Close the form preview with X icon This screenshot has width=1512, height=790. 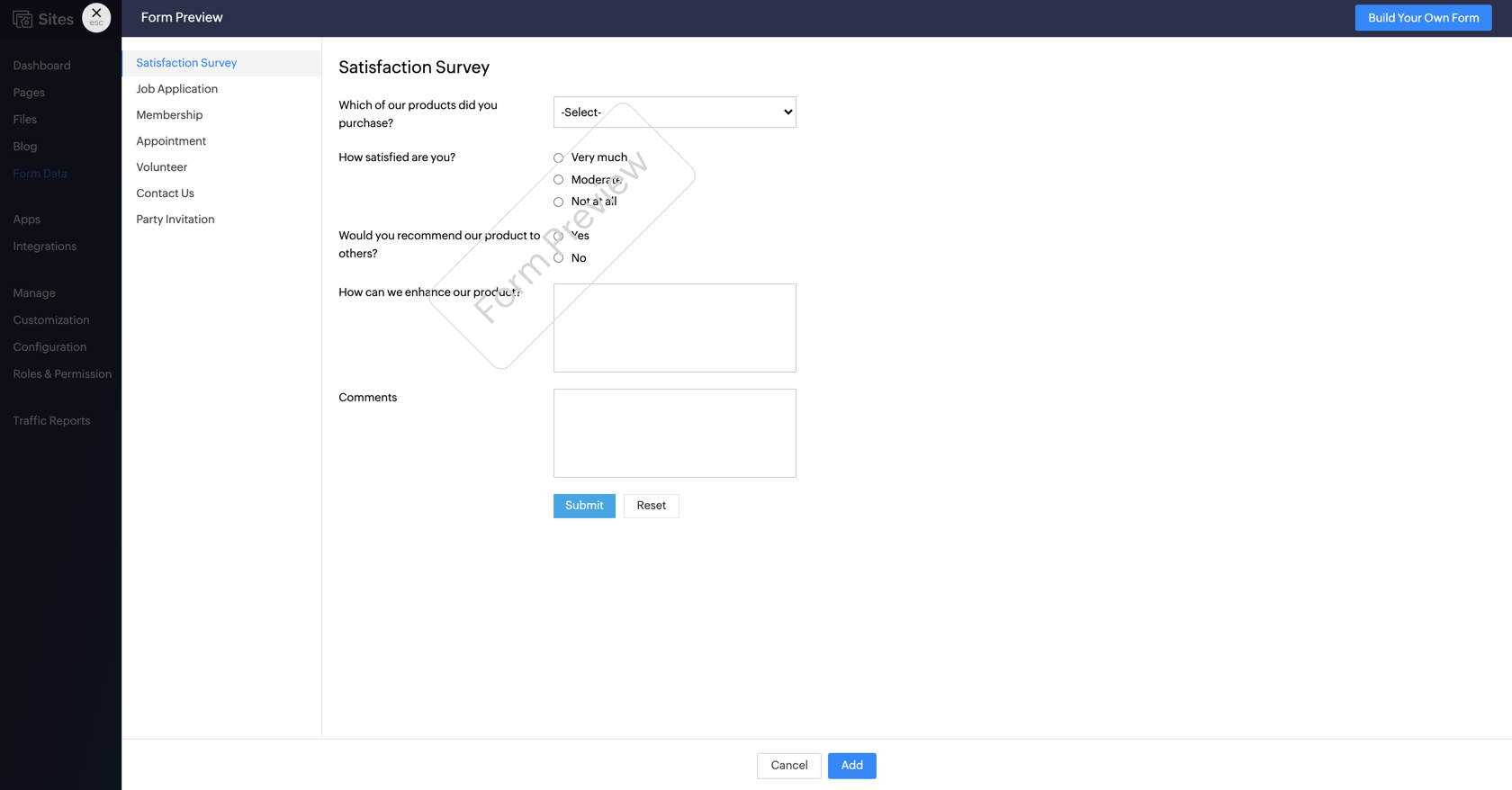(96, 17)
